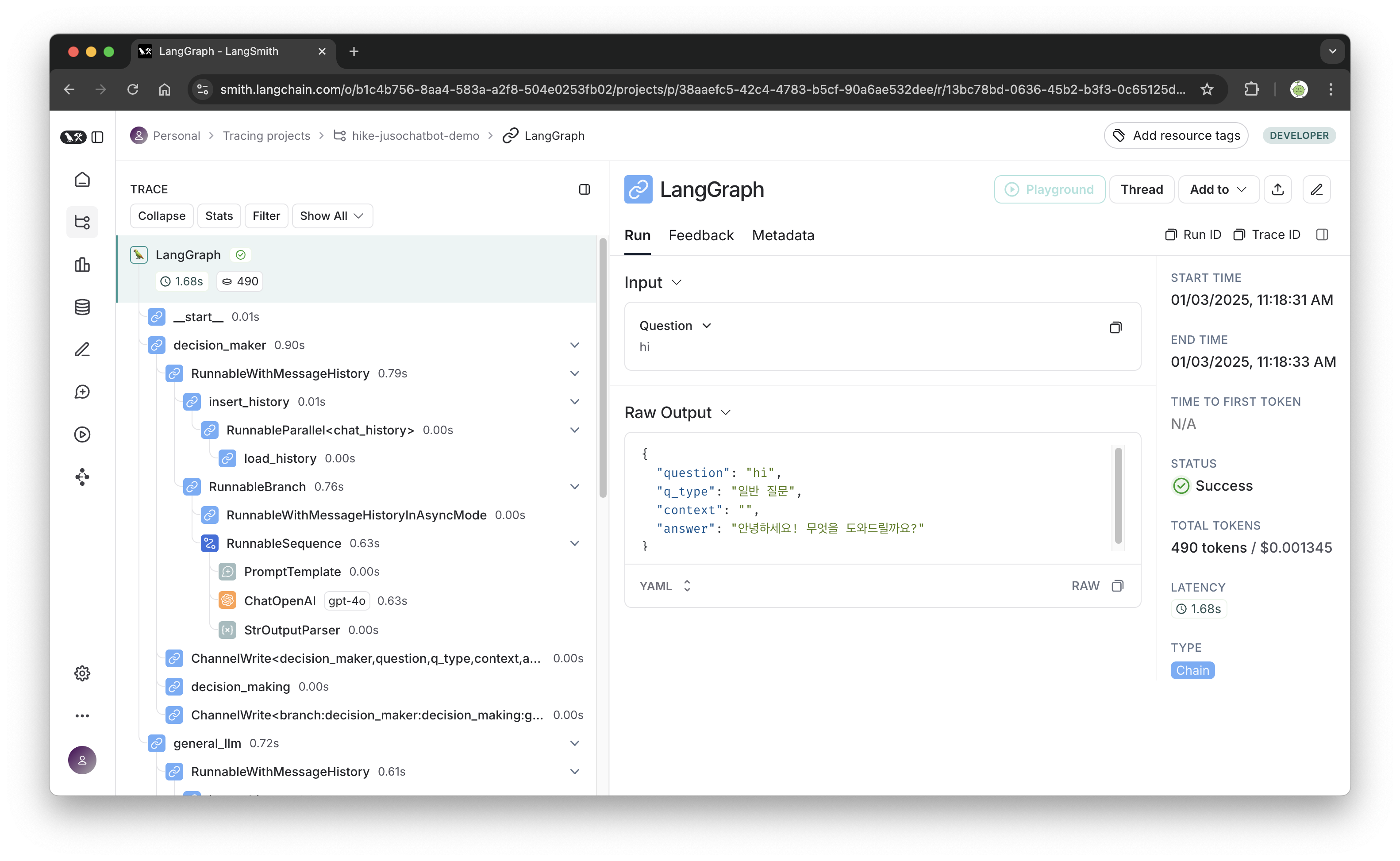Copy the Question input with copy icon
Screen dimensions: 1400x861
click(x=1115, y=327)
